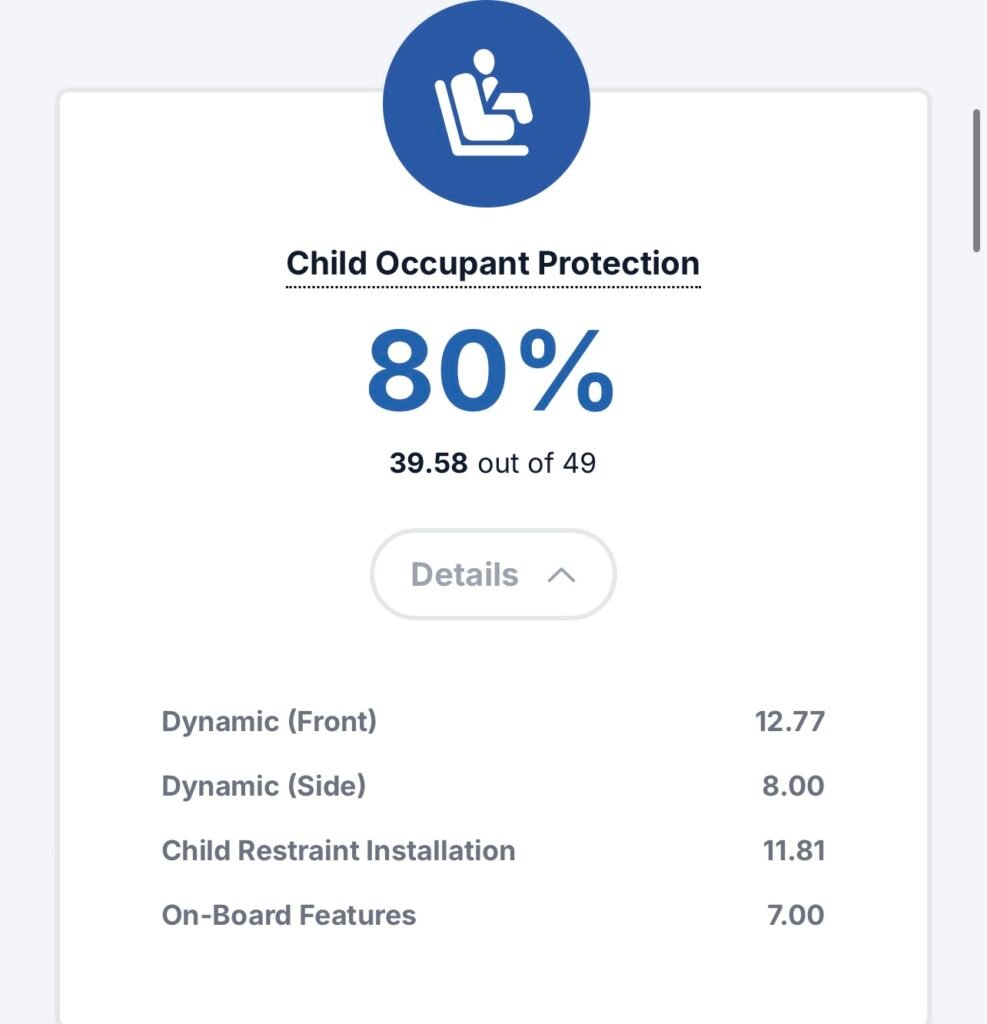Select the On-Board Features row label

(289, 915)
